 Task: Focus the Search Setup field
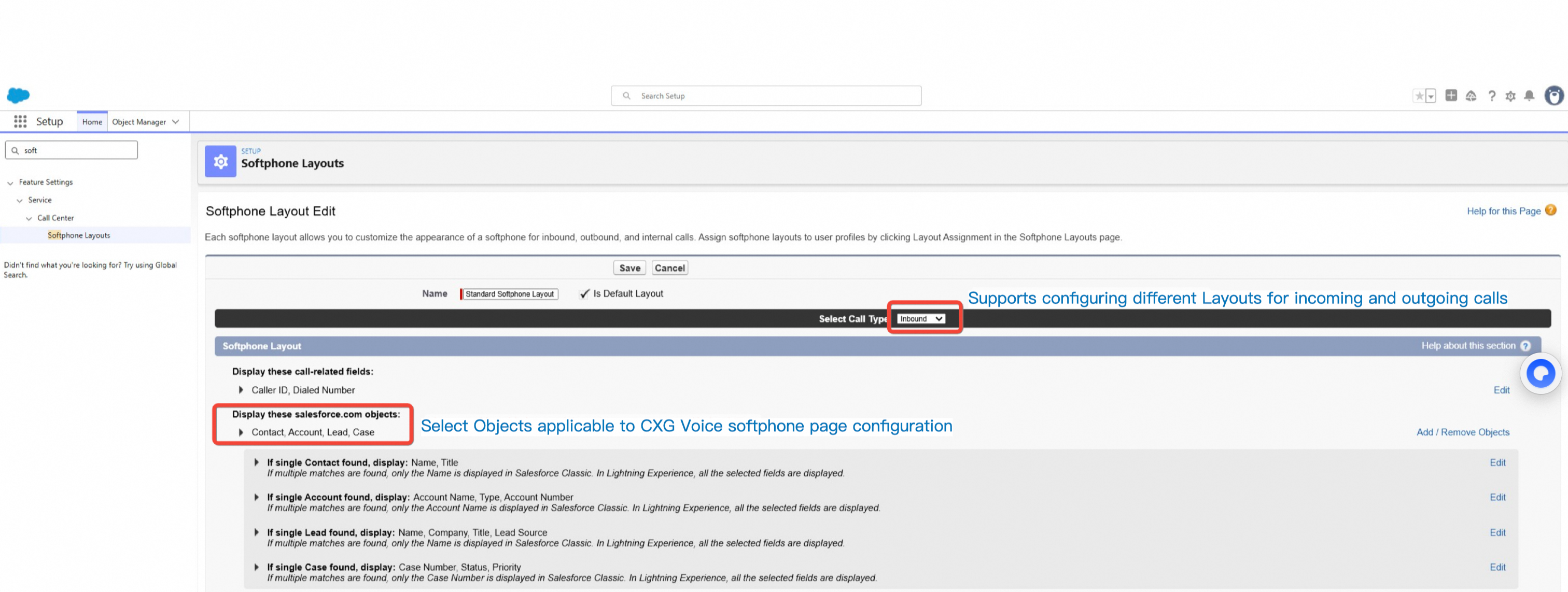(766, 95)
